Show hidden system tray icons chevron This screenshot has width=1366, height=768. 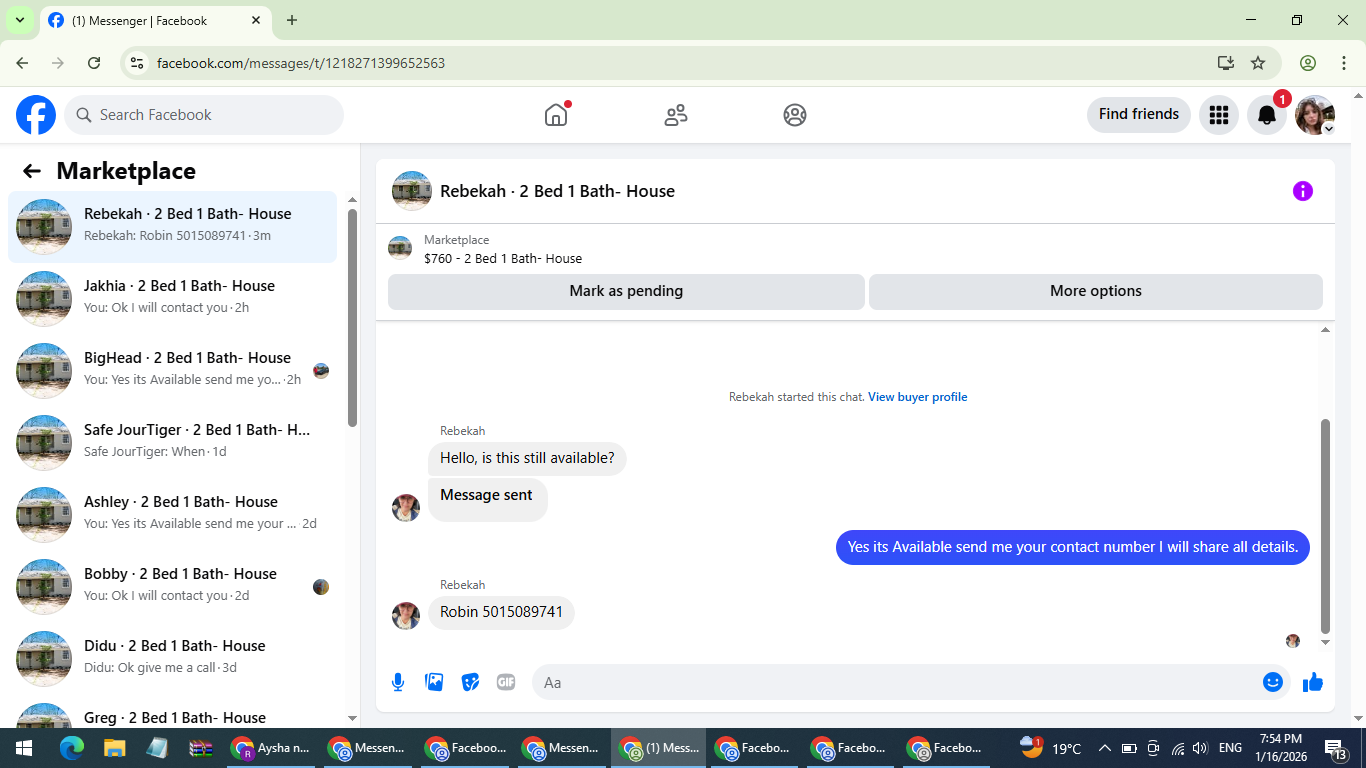(1104, 748)
